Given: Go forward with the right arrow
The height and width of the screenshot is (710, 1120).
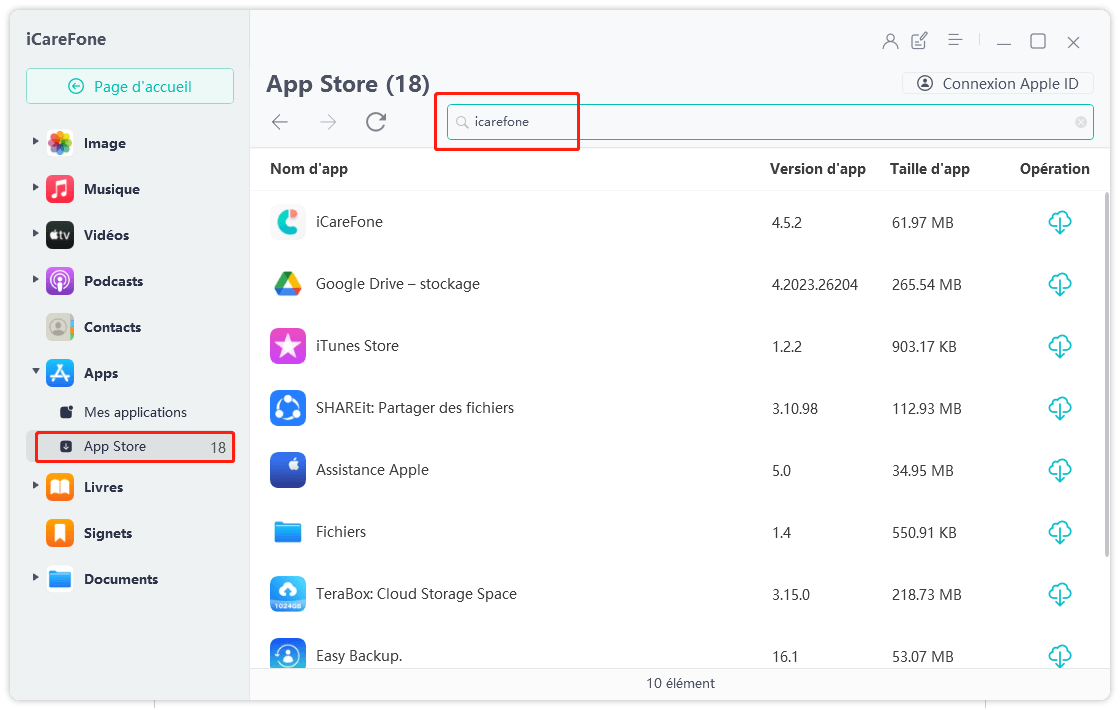Looking at the screenshot, I should click(328, 122).
